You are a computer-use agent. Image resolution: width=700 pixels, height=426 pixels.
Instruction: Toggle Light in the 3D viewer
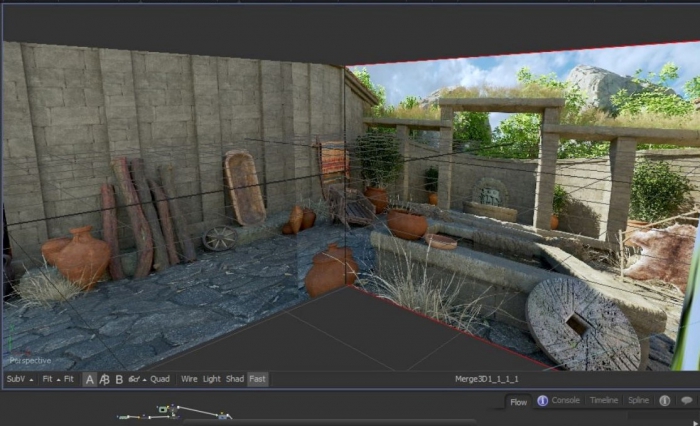point(212,379)
